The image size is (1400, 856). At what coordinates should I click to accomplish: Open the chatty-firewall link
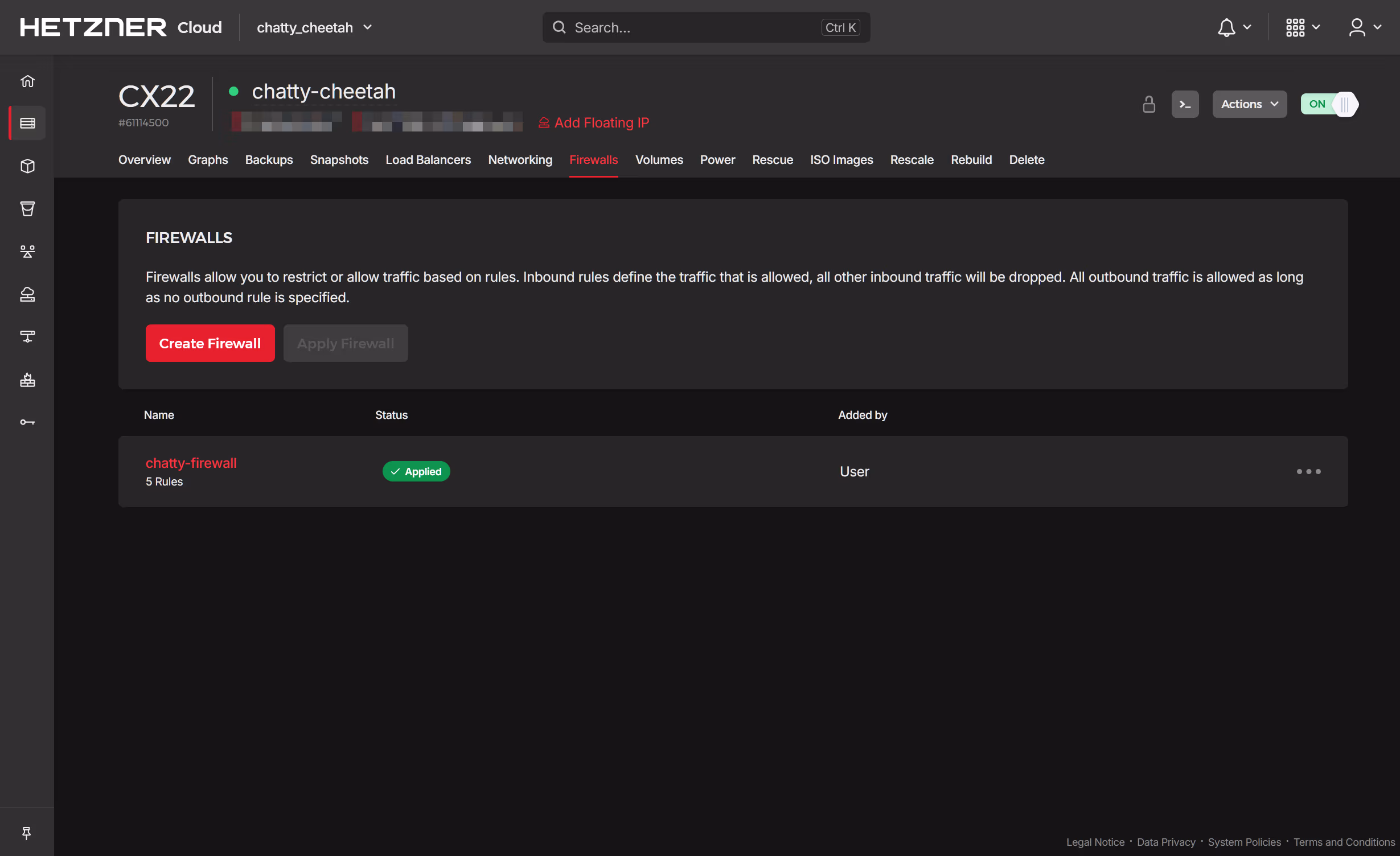pos(191,463)
